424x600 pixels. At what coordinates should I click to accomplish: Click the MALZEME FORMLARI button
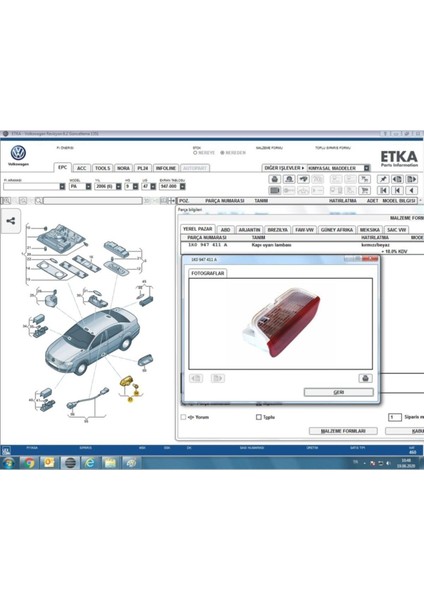click(343, 431)
